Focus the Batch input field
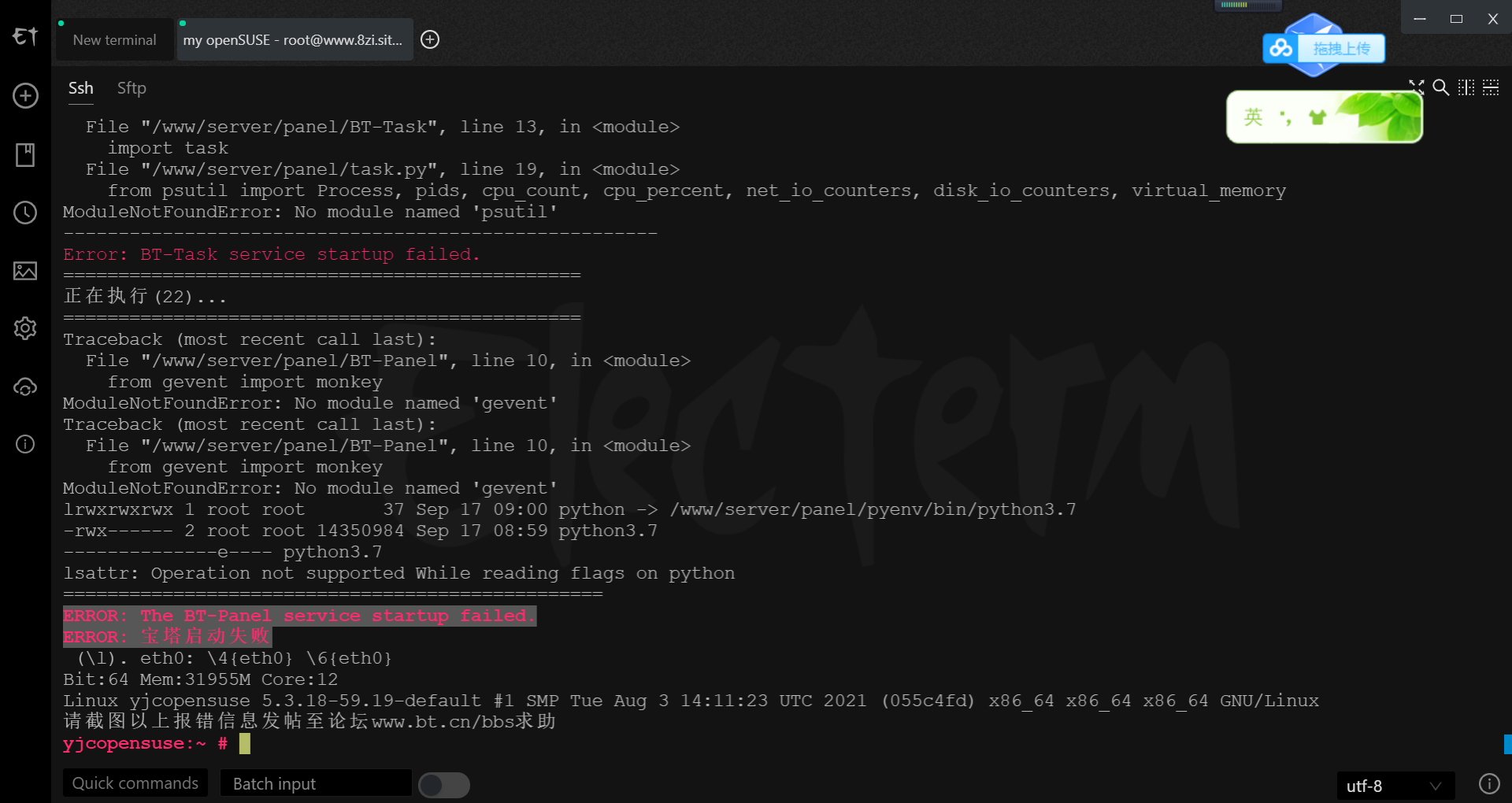 [316, 783]
